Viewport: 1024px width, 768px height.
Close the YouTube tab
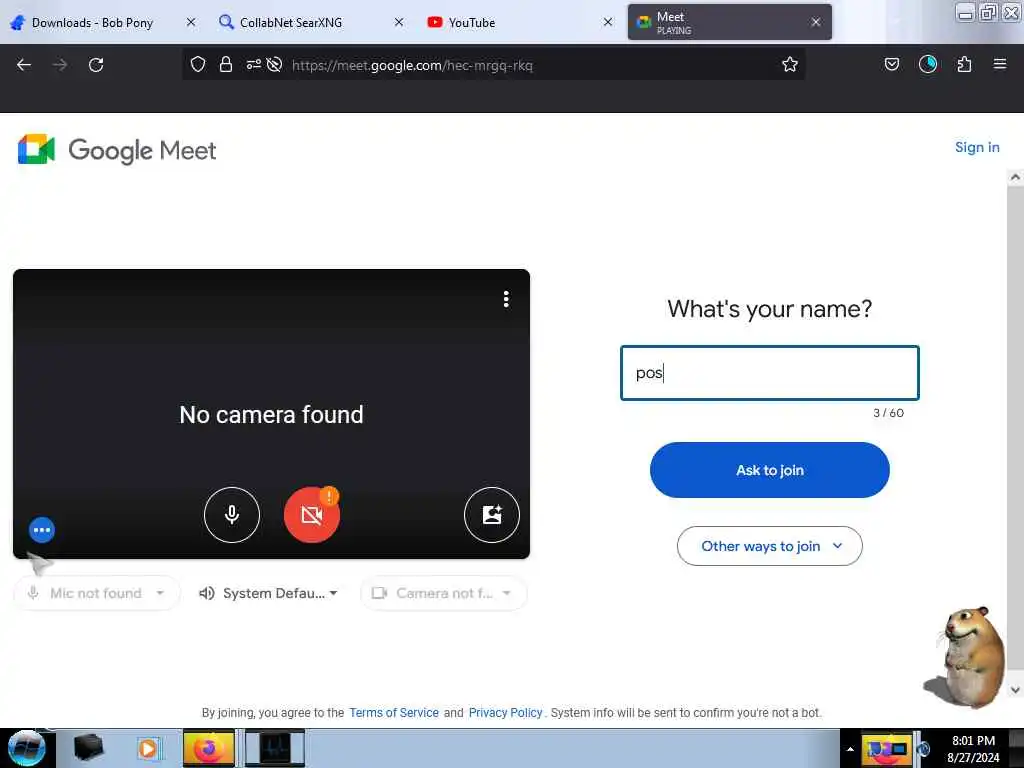pyautogui.click(x=608, y=22)
